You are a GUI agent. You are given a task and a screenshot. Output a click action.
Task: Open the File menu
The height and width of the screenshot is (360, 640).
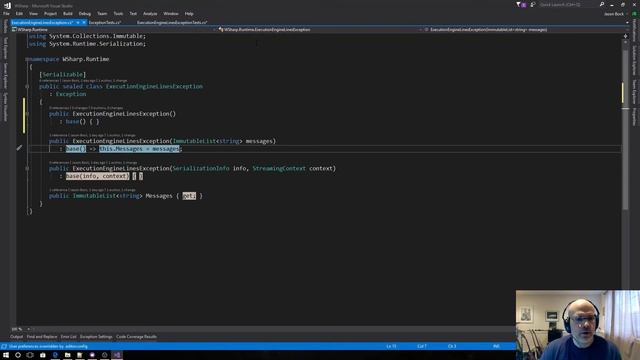[x=6, y=13]
